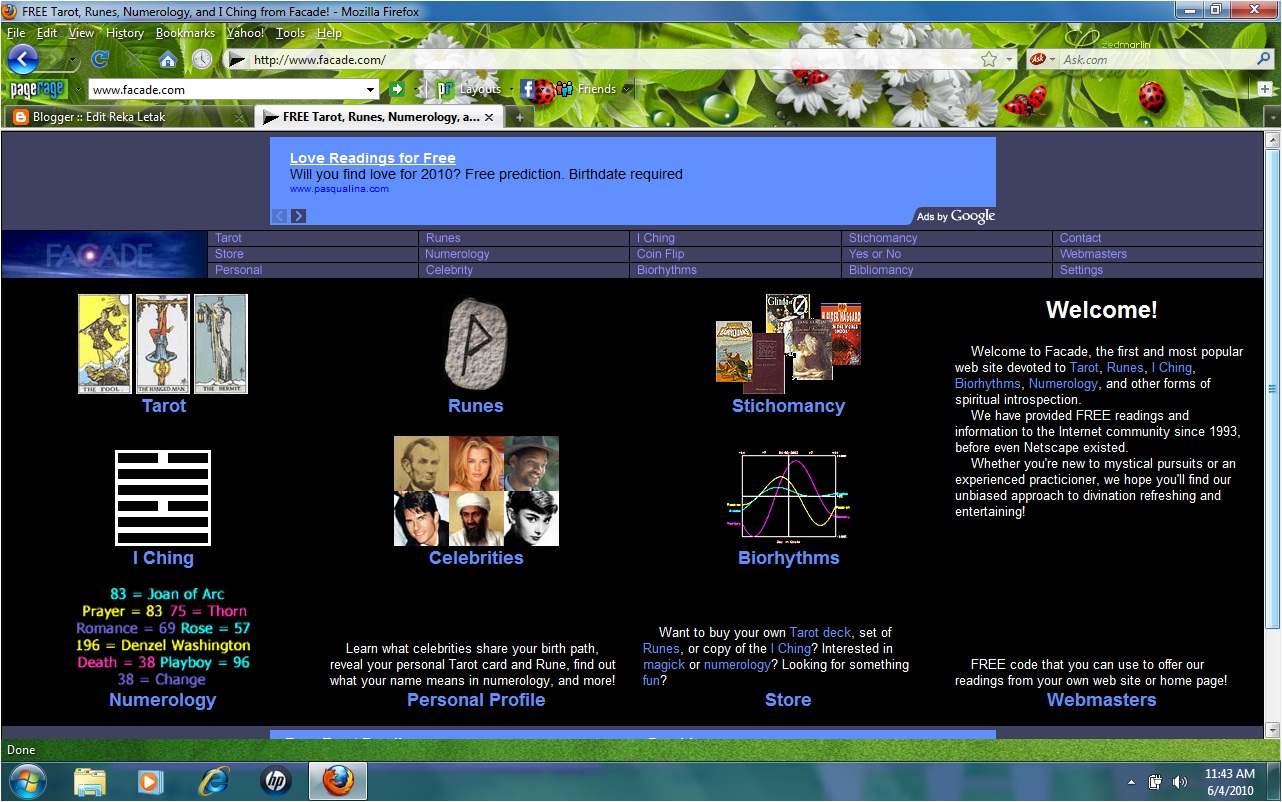Open the volume speaker icon in tray
The image size is (1282, 802).
point(1180,782)
